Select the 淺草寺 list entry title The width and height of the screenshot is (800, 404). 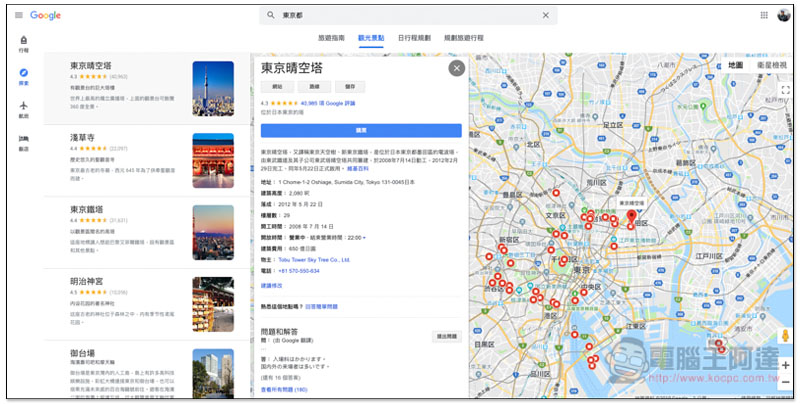[x=82, y=138]
